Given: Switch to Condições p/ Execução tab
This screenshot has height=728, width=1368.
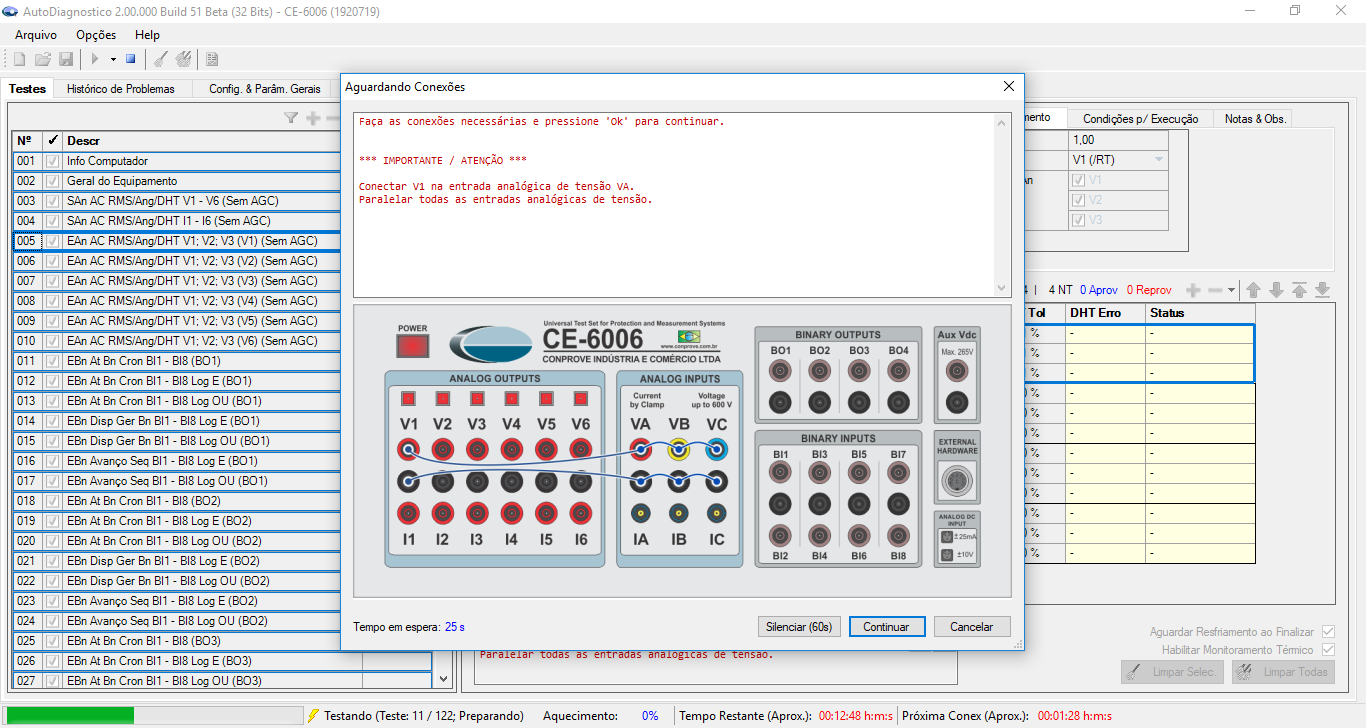Looking at the screenshot, I should click(x=1140, y=118).
